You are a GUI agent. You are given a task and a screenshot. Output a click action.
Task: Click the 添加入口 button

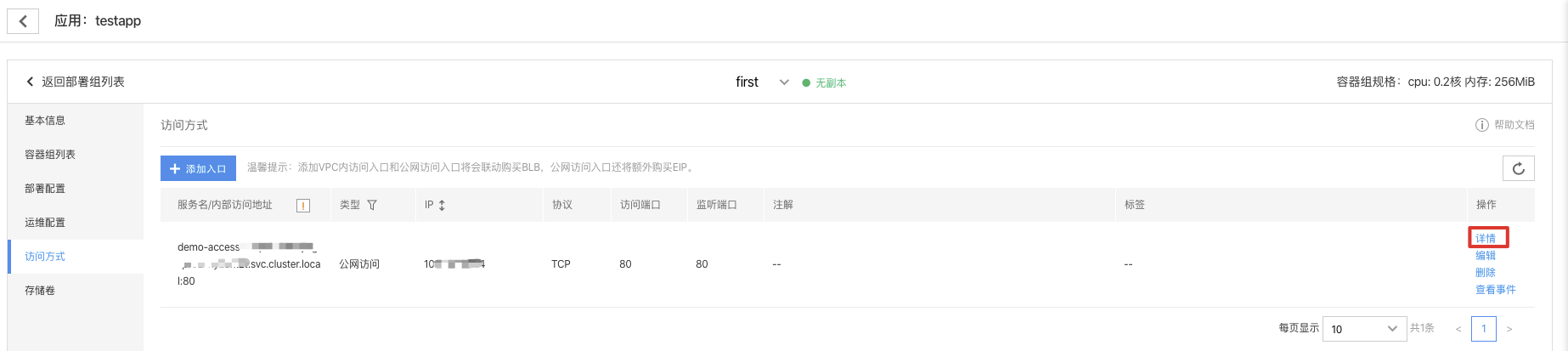[198, 168]
